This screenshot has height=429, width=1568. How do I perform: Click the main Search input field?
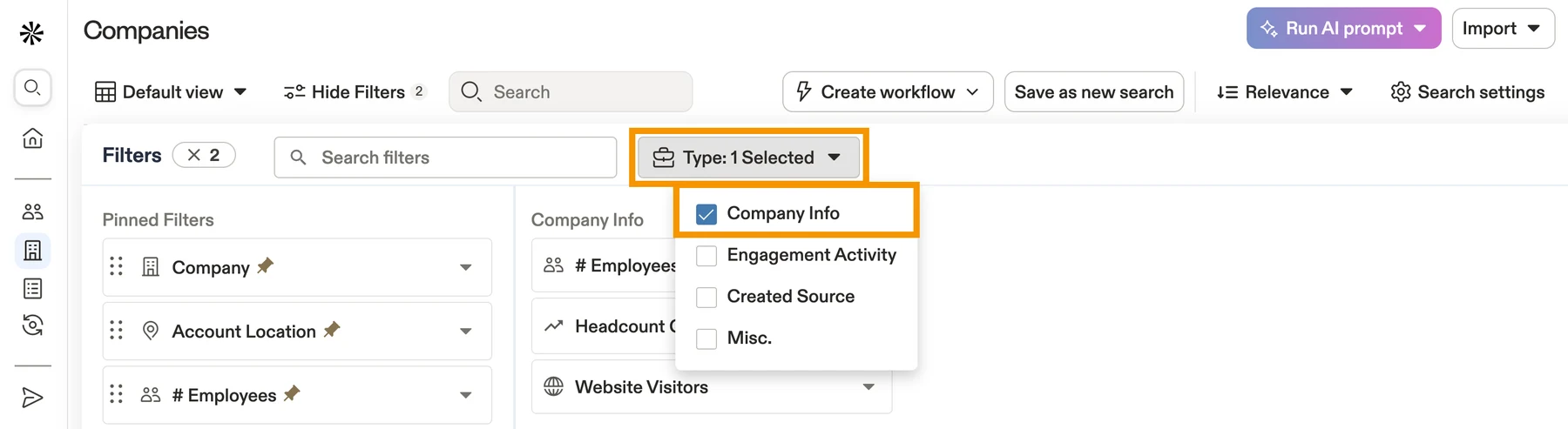571,91
